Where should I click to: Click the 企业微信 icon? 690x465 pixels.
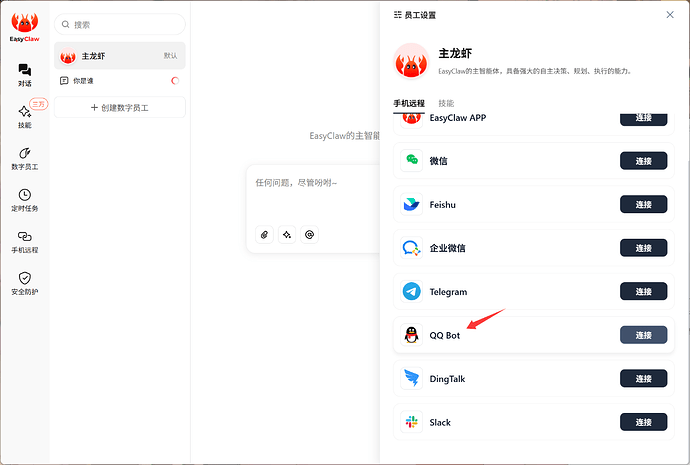[x=411, y=248]
